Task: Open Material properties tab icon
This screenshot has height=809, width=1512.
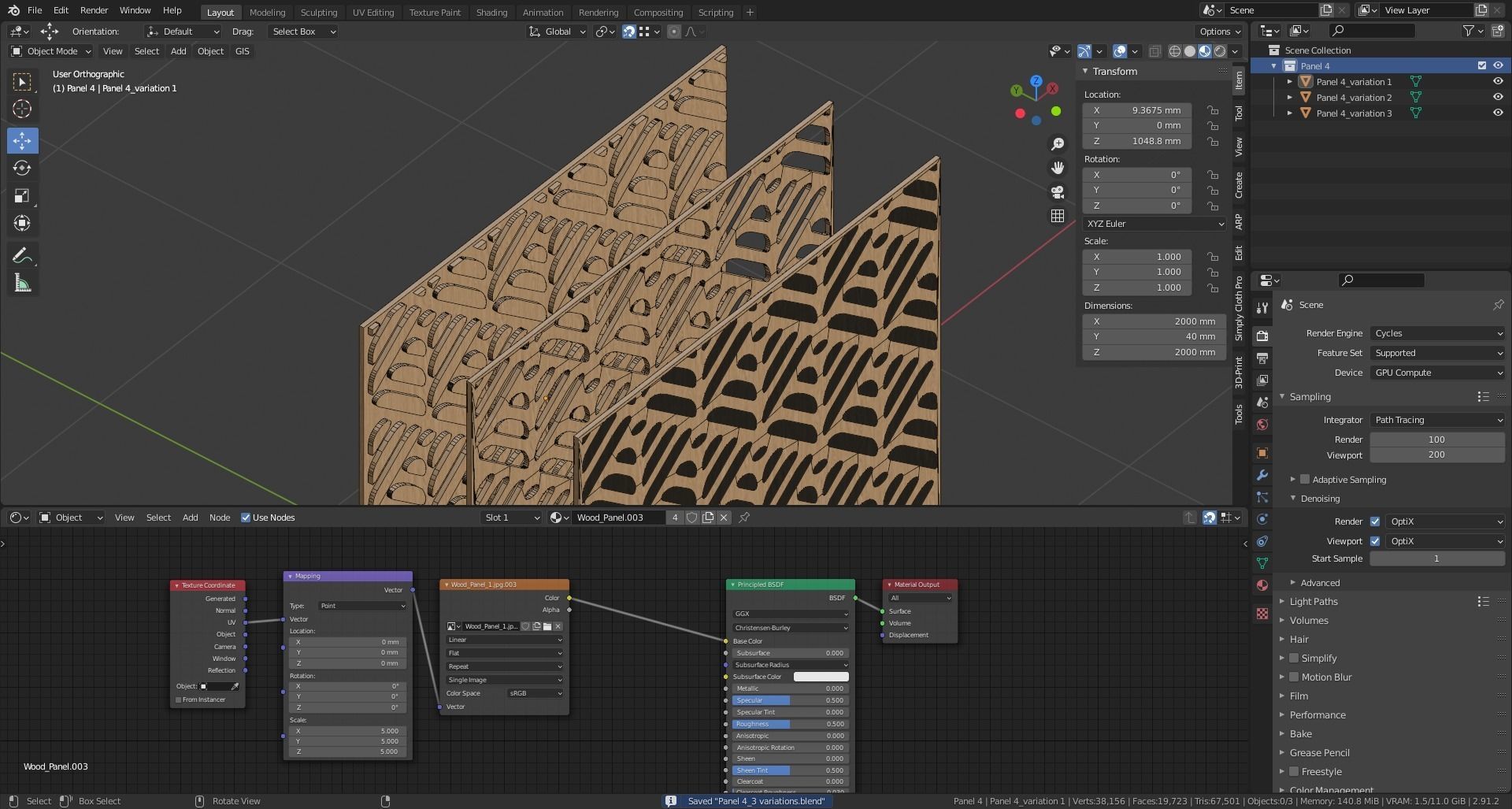Action: 1262,585
